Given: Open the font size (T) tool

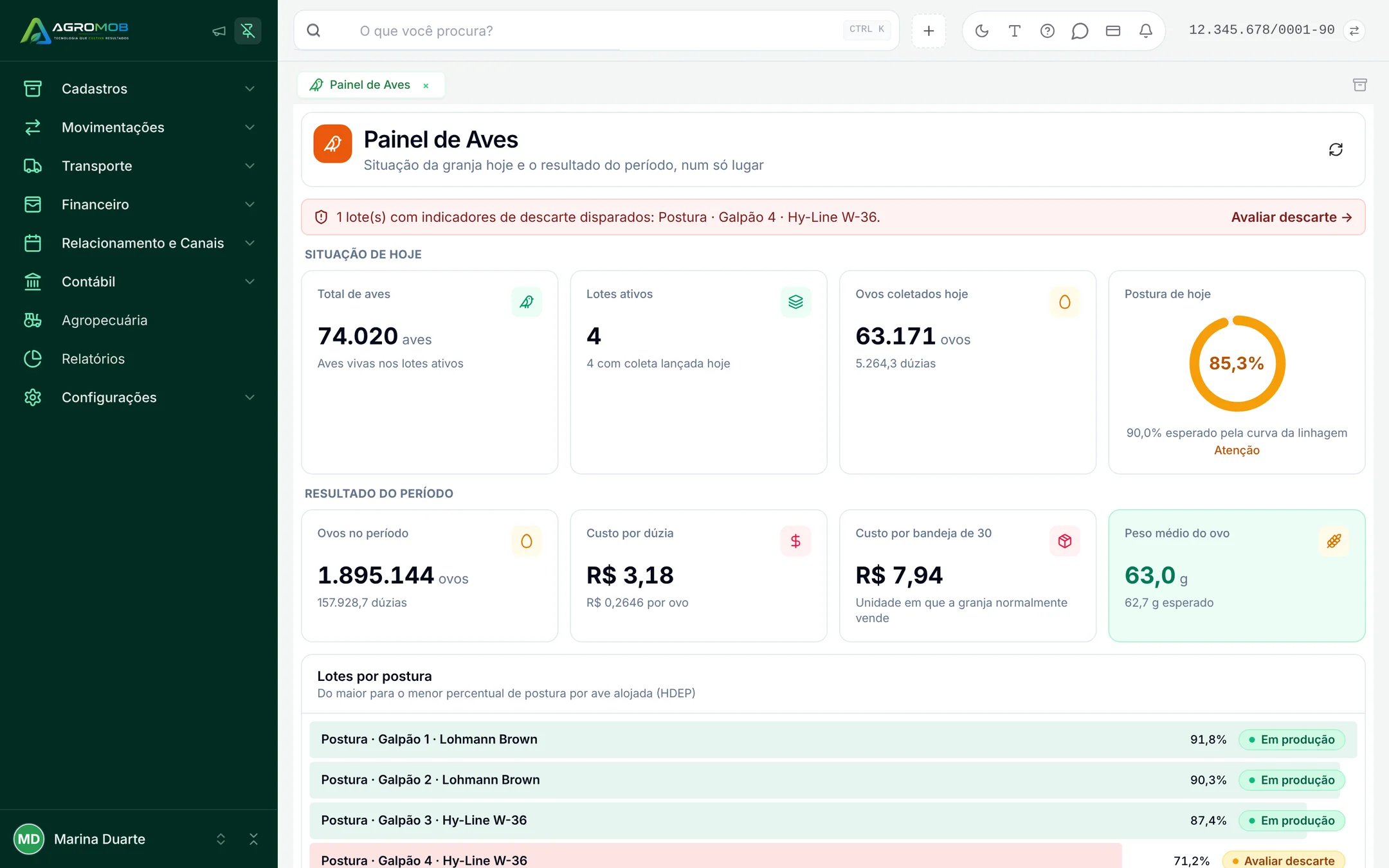Looking at the screenshot, I should 1015,31.
